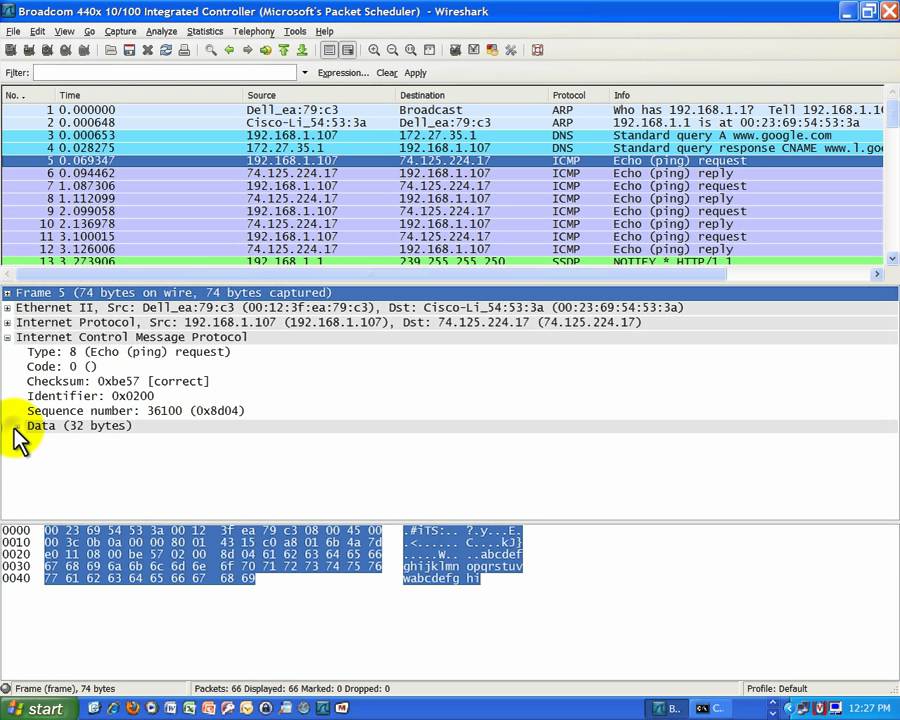Zoom out packet text icon
This screenshot has width=900, height=720.
point(392,51)
